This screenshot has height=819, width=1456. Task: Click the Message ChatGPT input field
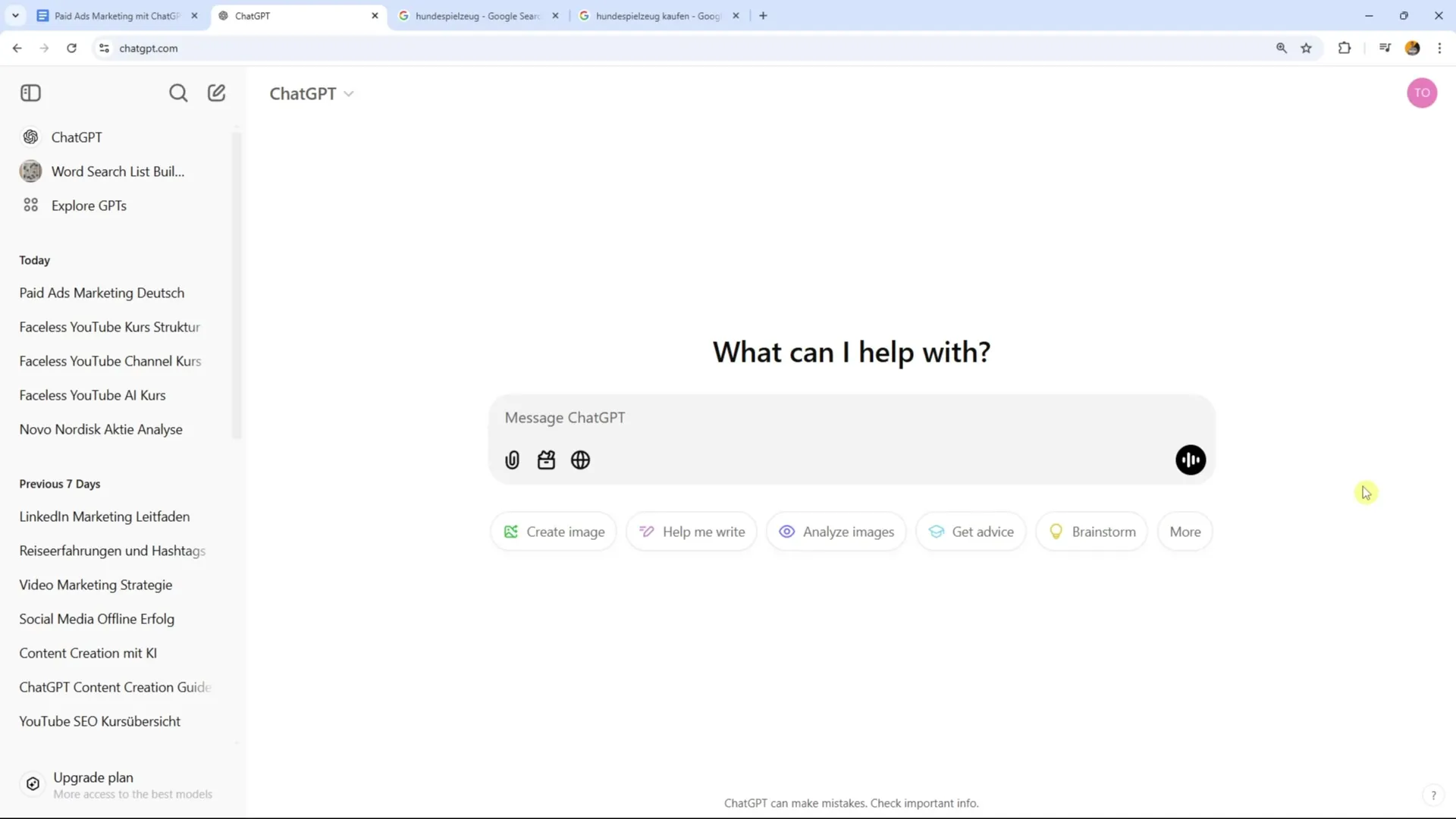(851, 418)
